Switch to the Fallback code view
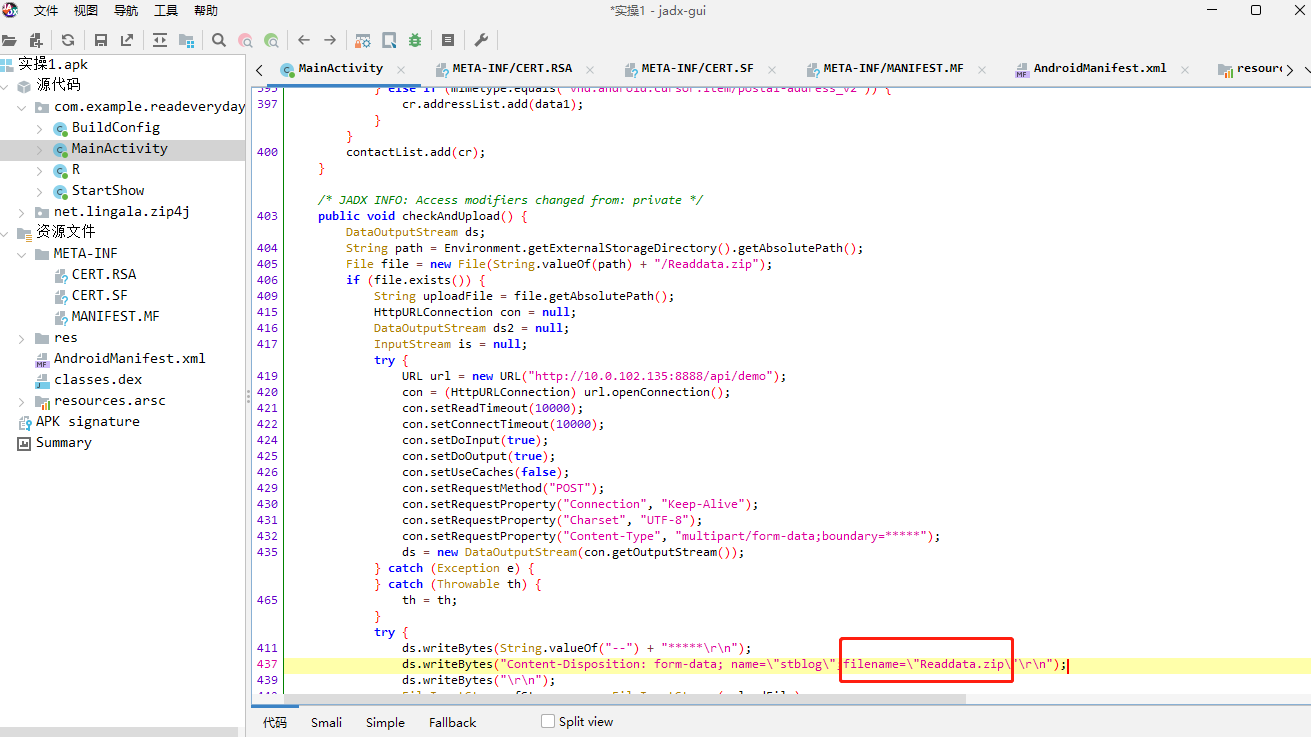 coord(452,722)
